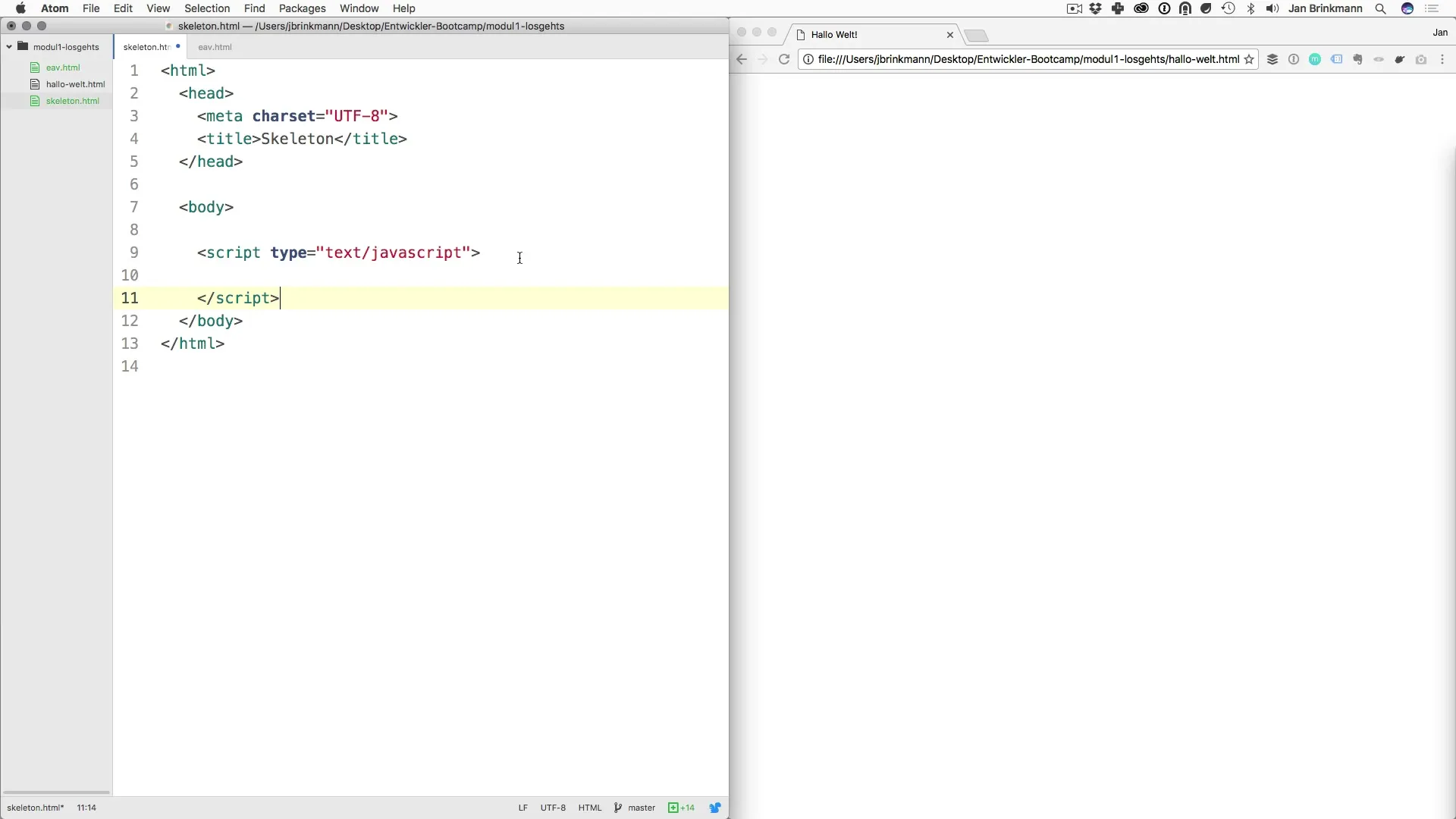The height and width of the screenshot is (819, 1456).
Task: Click the +14 git diff indicator
Action: pyautogui.click(x=681, y=808)
